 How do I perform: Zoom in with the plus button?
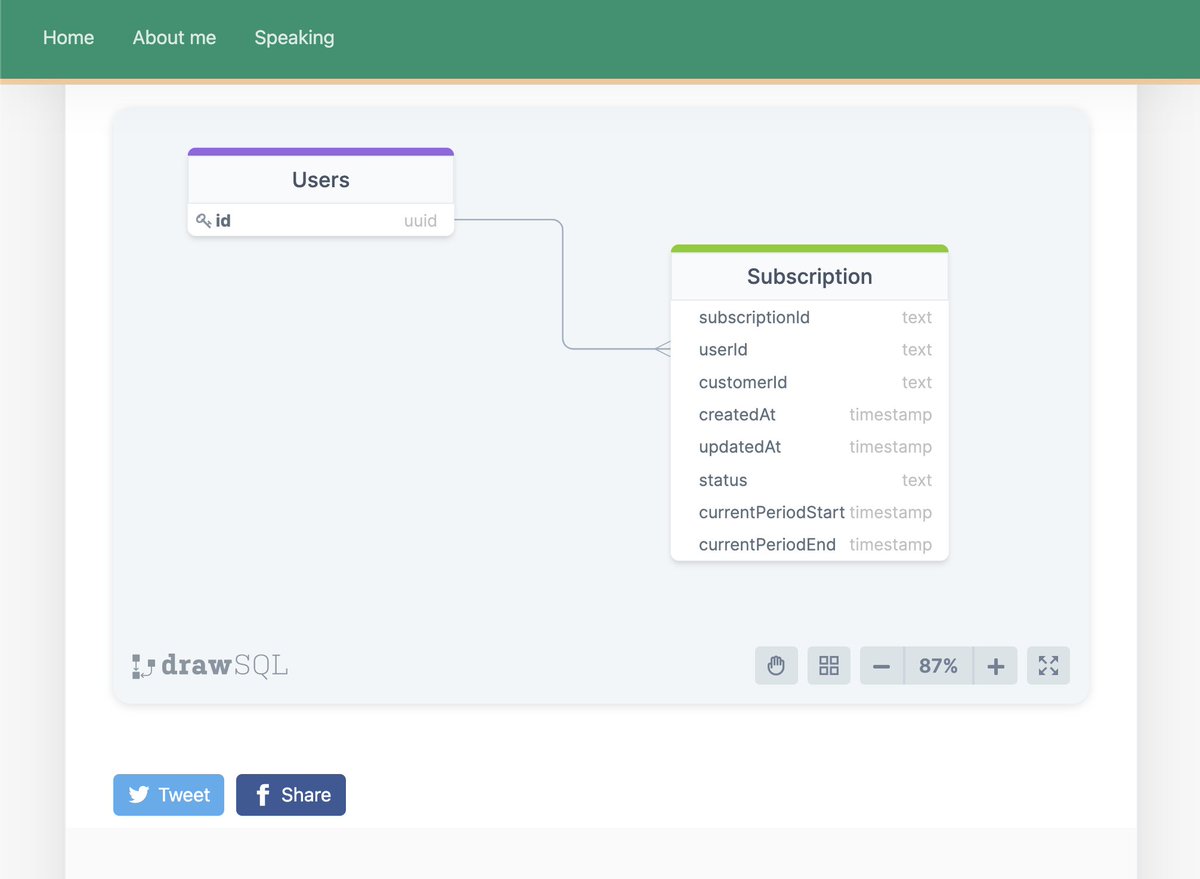996,666
